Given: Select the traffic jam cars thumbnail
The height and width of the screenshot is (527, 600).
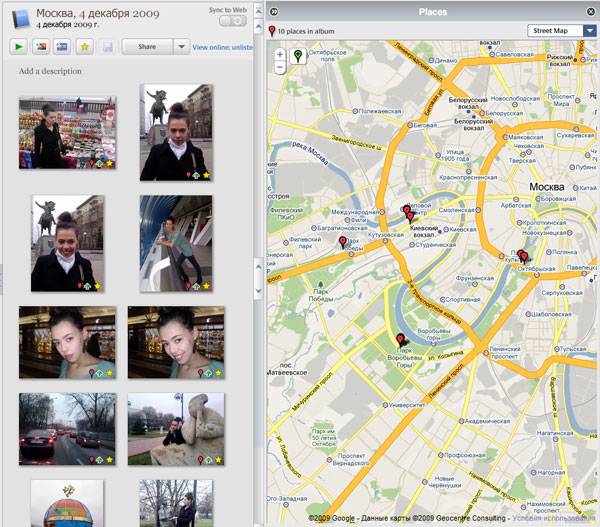Looking at the screenshot, I should (x=67, y=427).
